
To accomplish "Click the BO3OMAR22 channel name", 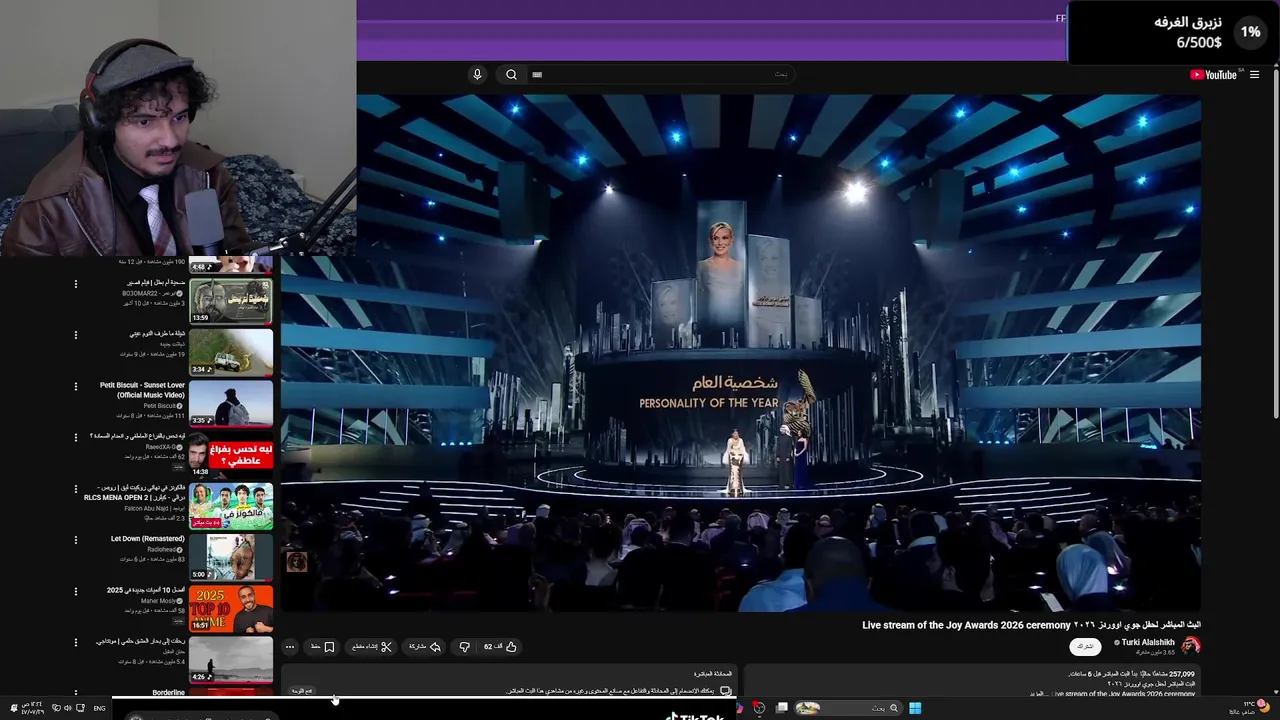I will click(149, 293).
